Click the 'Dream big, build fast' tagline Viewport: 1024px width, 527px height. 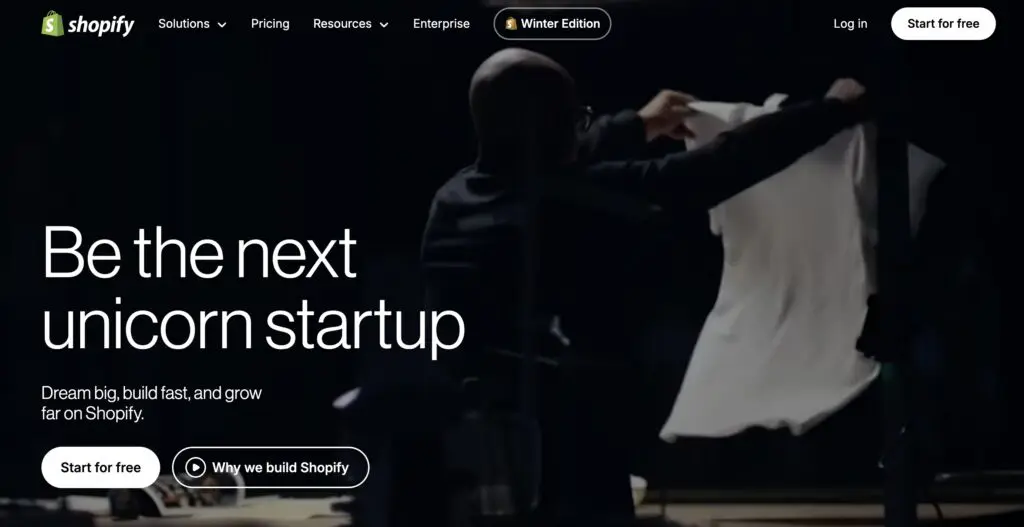pos(152,403)
